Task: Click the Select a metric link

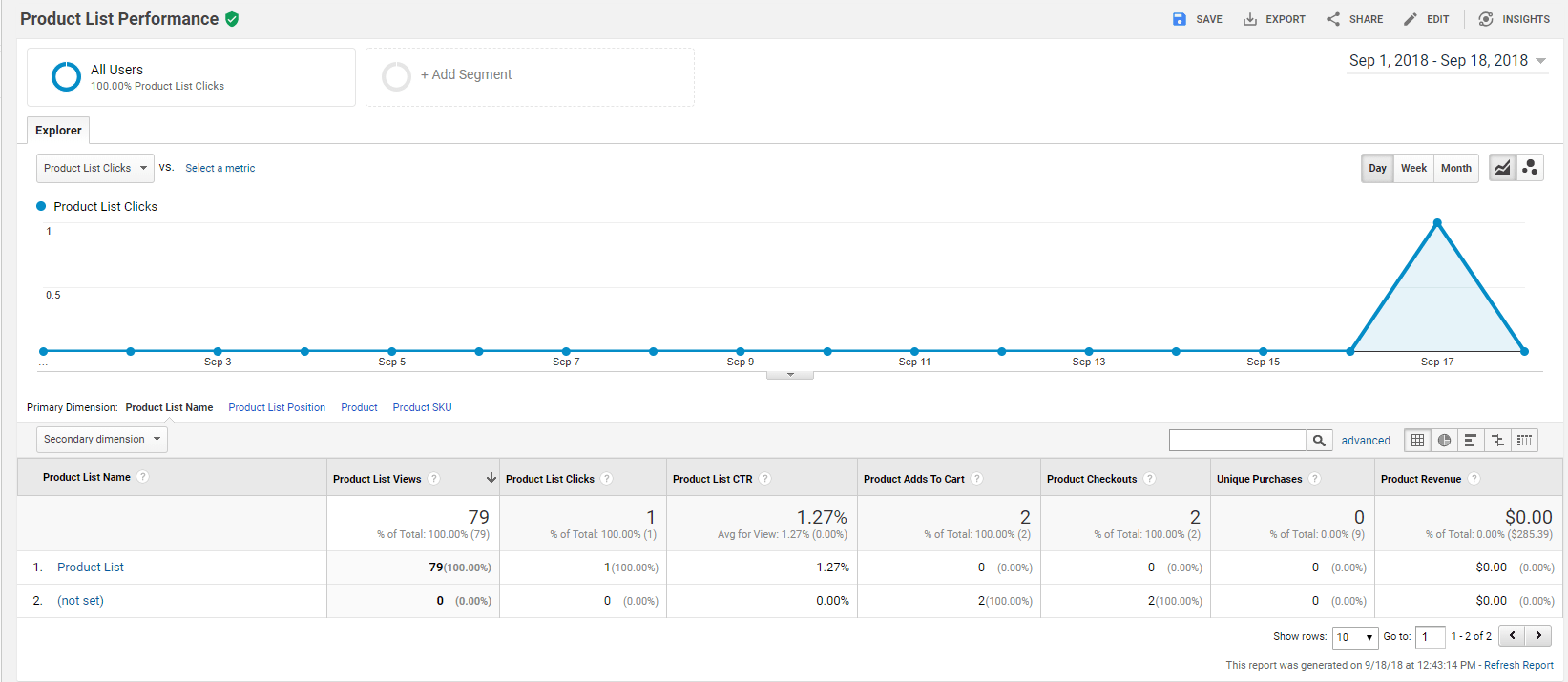Action: pos(220,168)
